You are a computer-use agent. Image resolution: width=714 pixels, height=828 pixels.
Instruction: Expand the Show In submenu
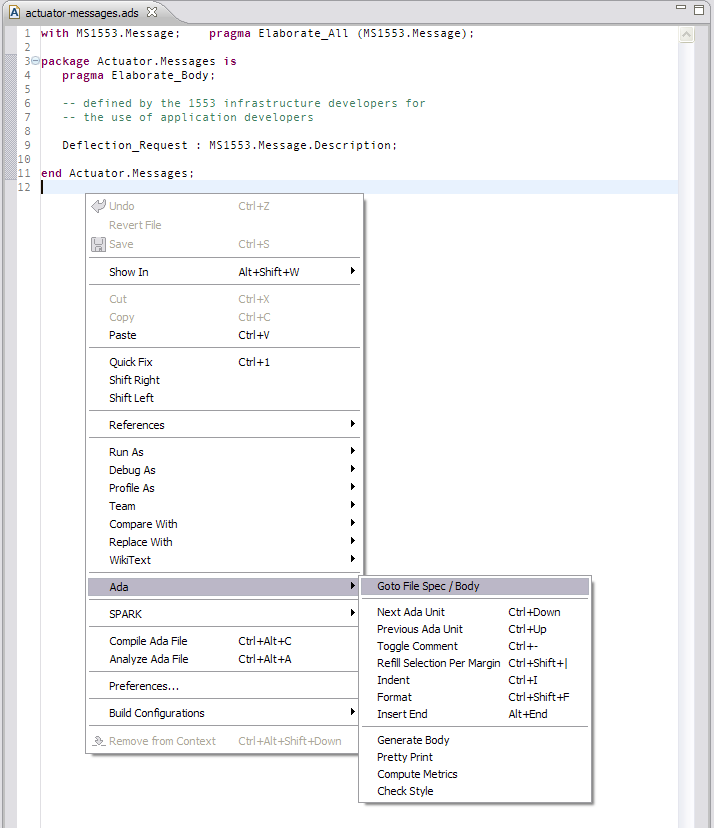pos(224,272)
